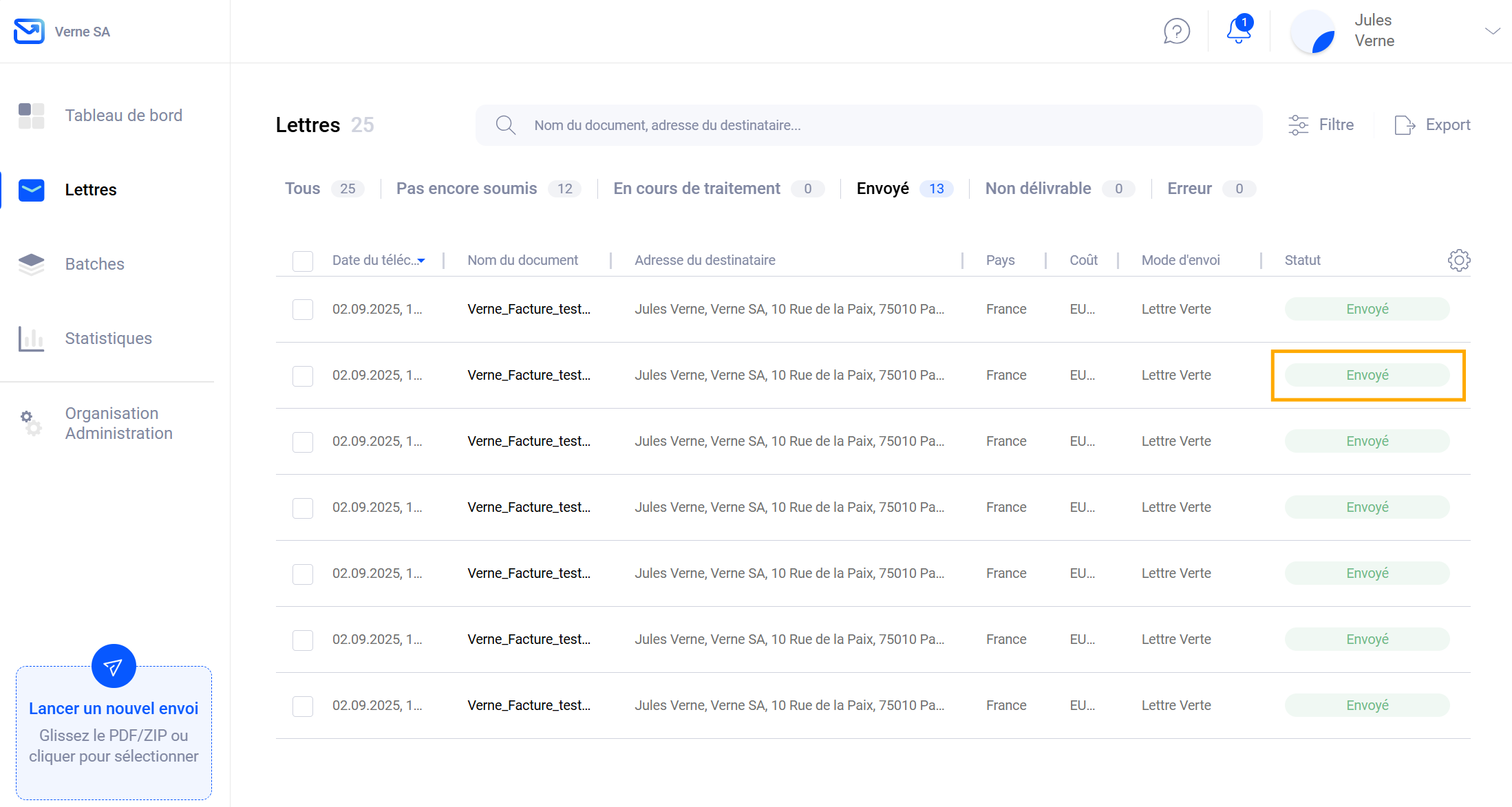Image resolution: width=1512 pixels, height=807 pixels.
Task: Click the Verne SA envelope logo
Action: [29, 32]
